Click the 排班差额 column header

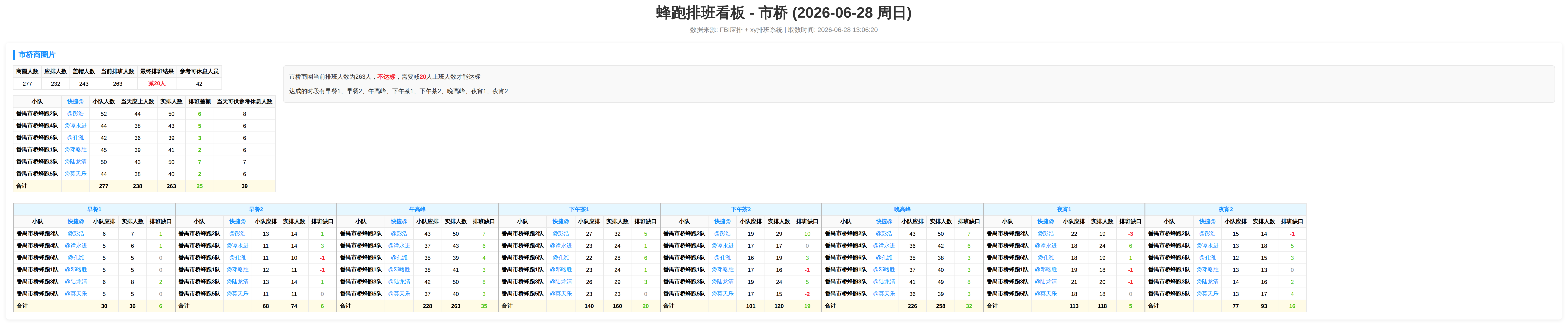click(x=200, y=102)
